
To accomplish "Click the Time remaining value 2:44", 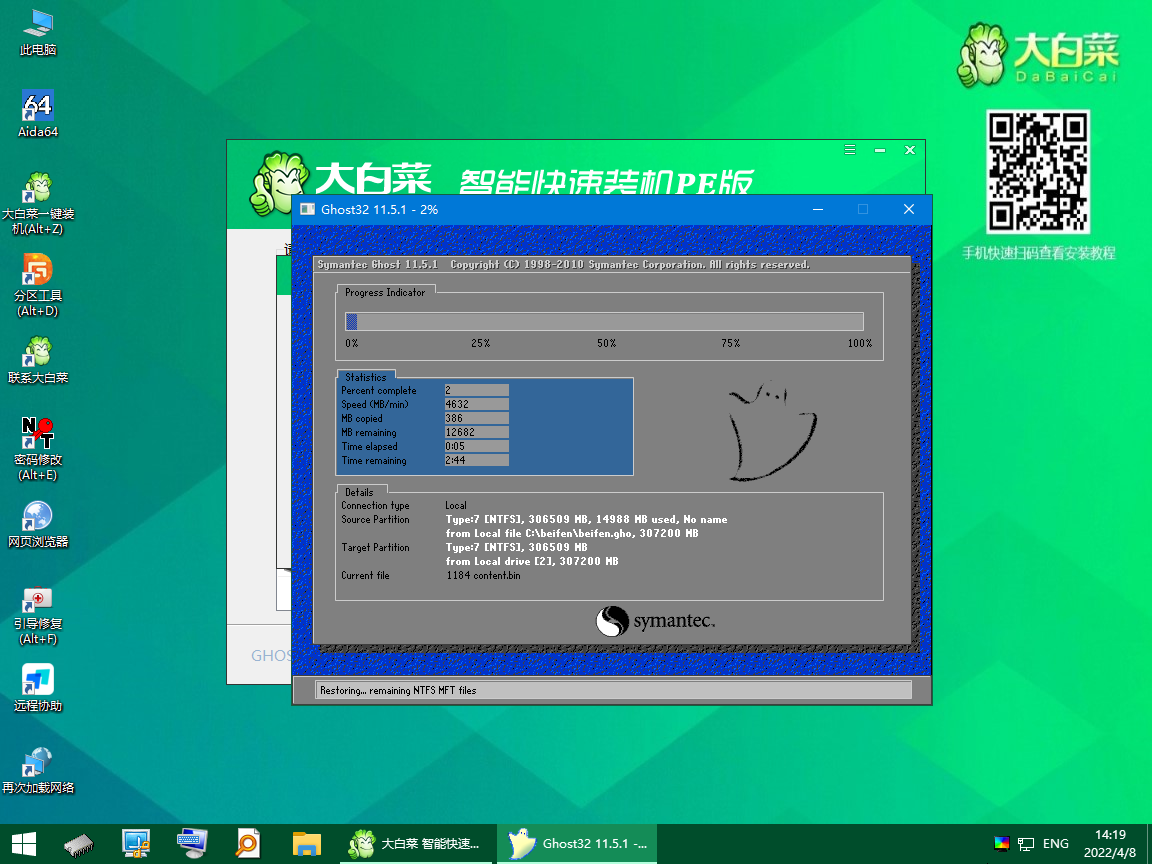I will pyautogui.click(x=476, y=460).
